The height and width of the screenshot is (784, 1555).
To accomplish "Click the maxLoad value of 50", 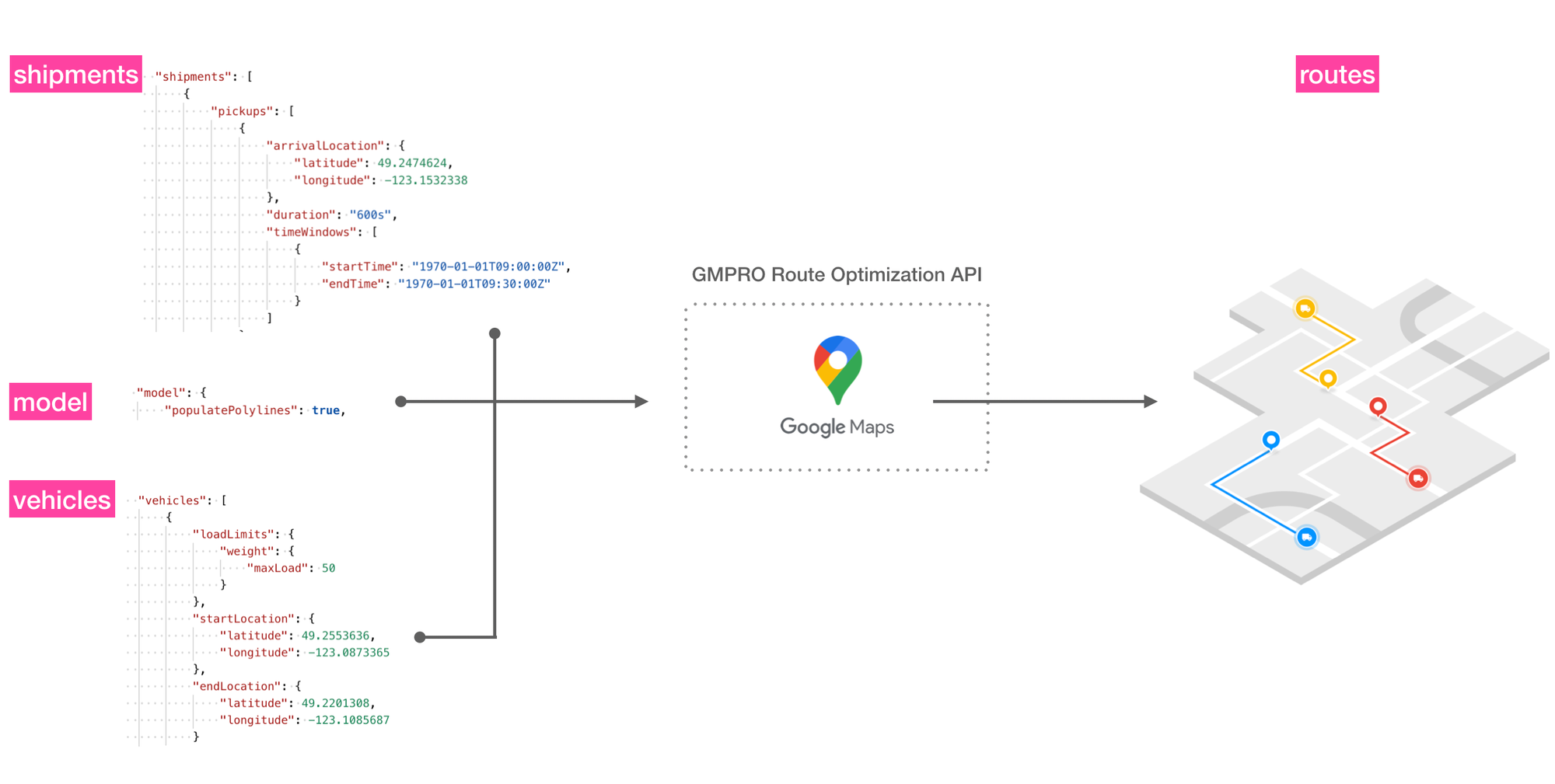I will pos(330,568).
